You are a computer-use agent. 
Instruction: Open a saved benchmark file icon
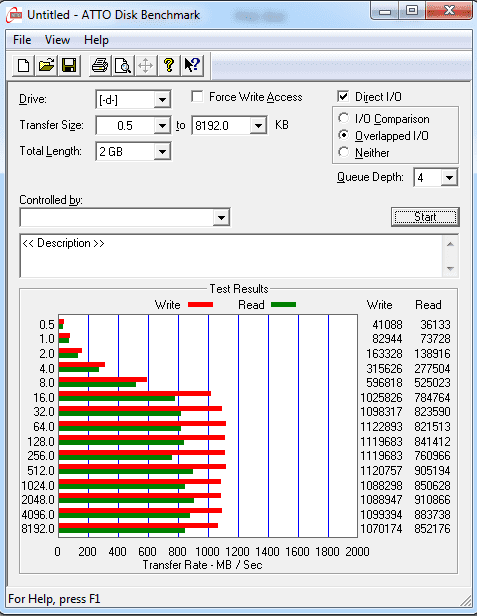point(46,65)
